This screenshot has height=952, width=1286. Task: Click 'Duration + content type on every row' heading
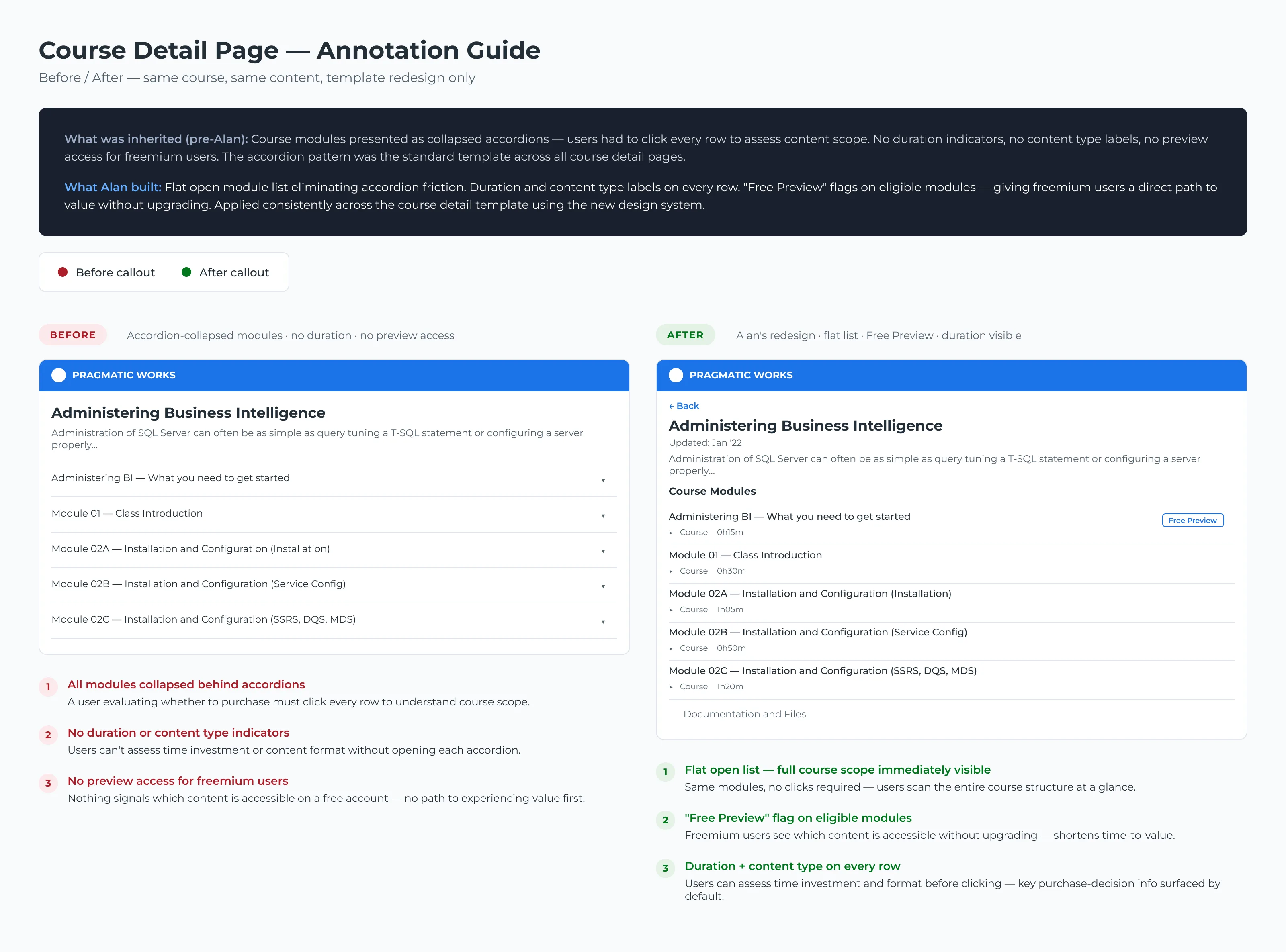click(792, 866)
